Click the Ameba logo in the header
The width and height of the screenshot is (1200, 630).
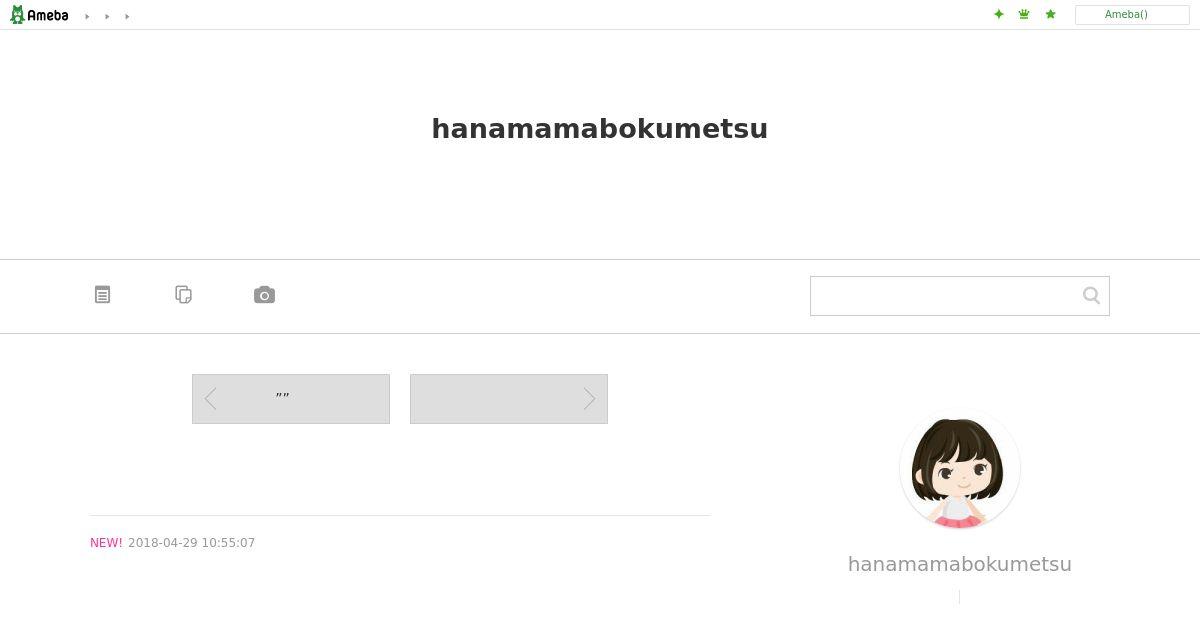coord(39,15)
